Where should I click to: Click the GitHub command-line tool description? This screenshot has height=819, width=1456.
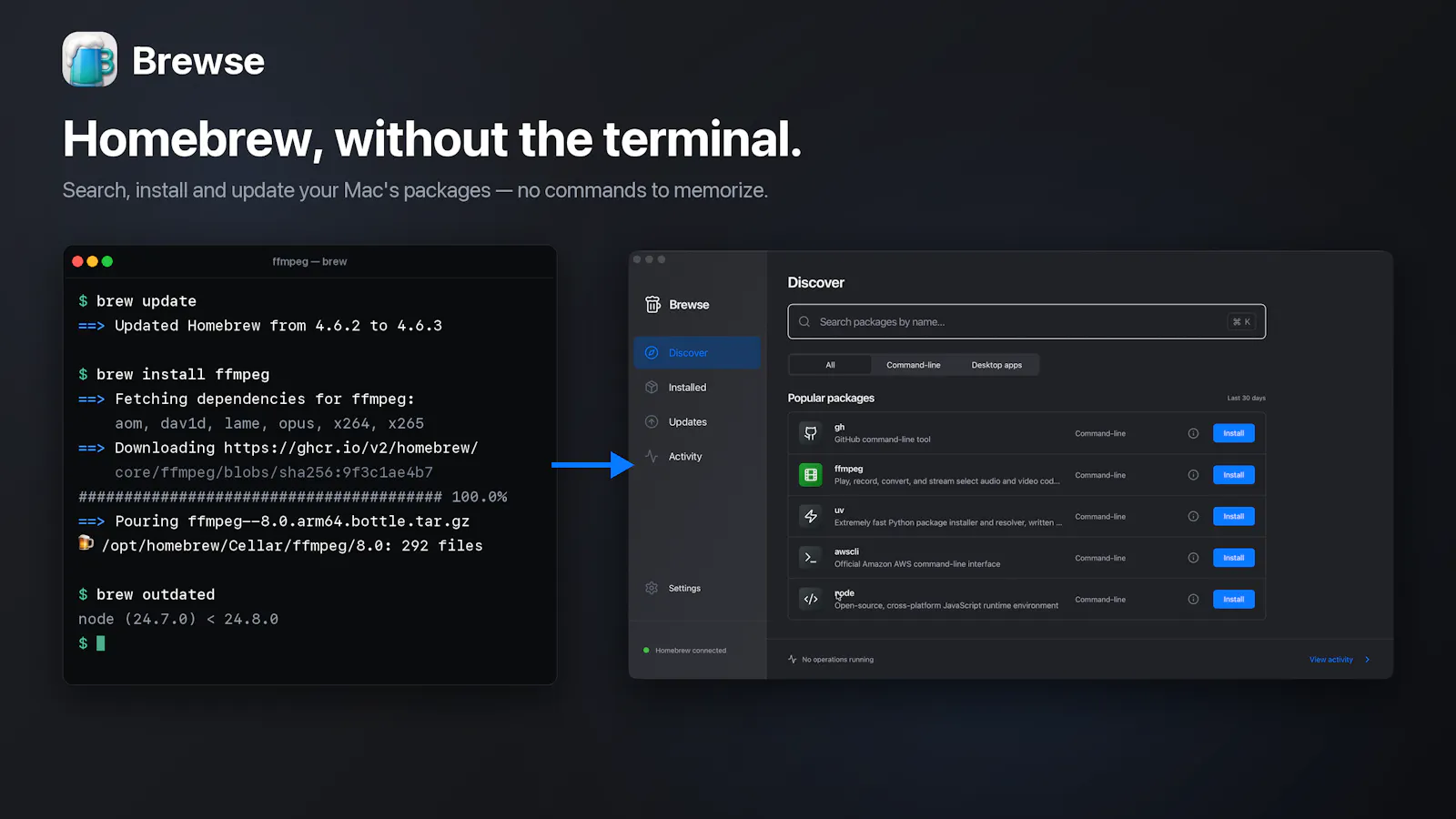pos(883,440)
